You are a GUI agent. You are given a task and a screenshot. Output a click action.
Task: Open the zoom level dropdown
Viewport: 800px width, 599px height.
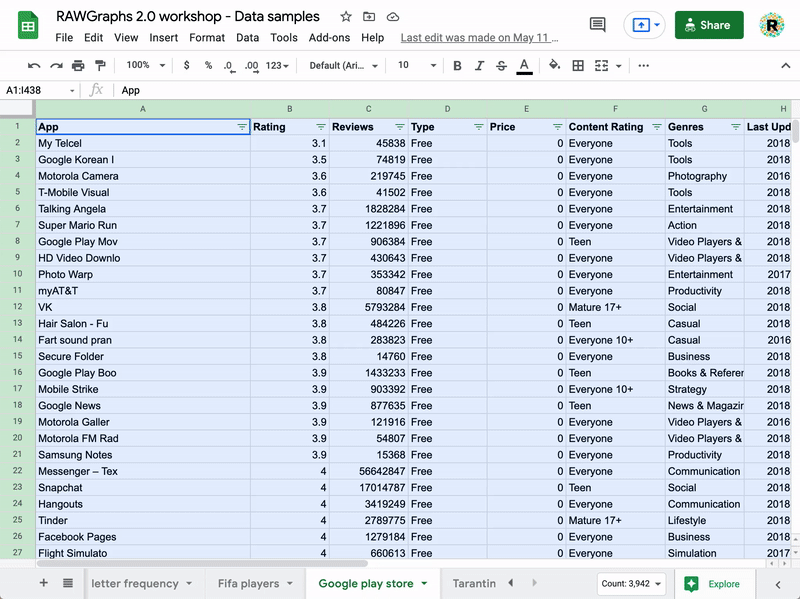tap(144, 65)
